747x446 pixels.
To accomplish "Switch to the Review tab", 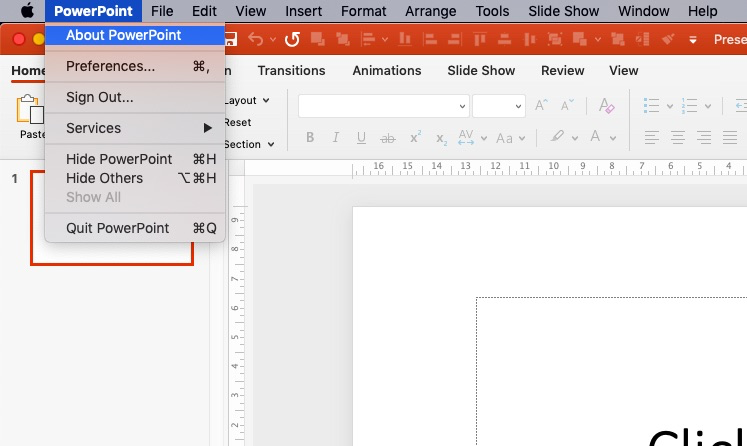I will point(563,71).
